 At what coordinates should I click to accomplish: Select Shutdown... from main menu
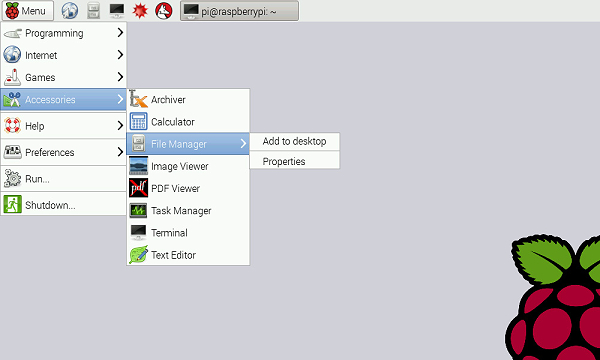[x=64, y=205]
